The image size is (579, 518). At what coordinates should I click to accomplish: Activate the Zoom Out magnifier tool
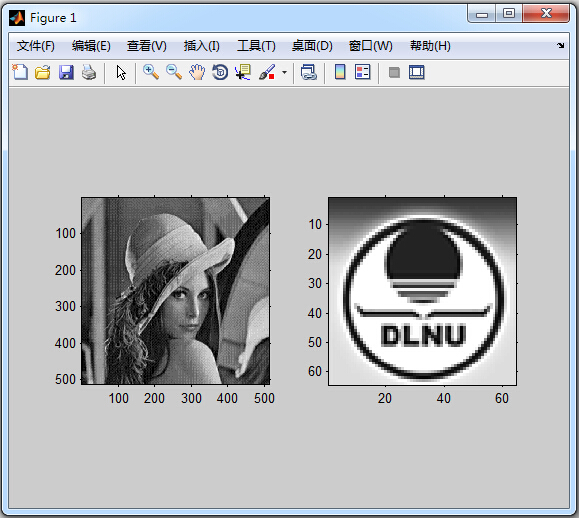pyautogui.click(x=174, y=72)
